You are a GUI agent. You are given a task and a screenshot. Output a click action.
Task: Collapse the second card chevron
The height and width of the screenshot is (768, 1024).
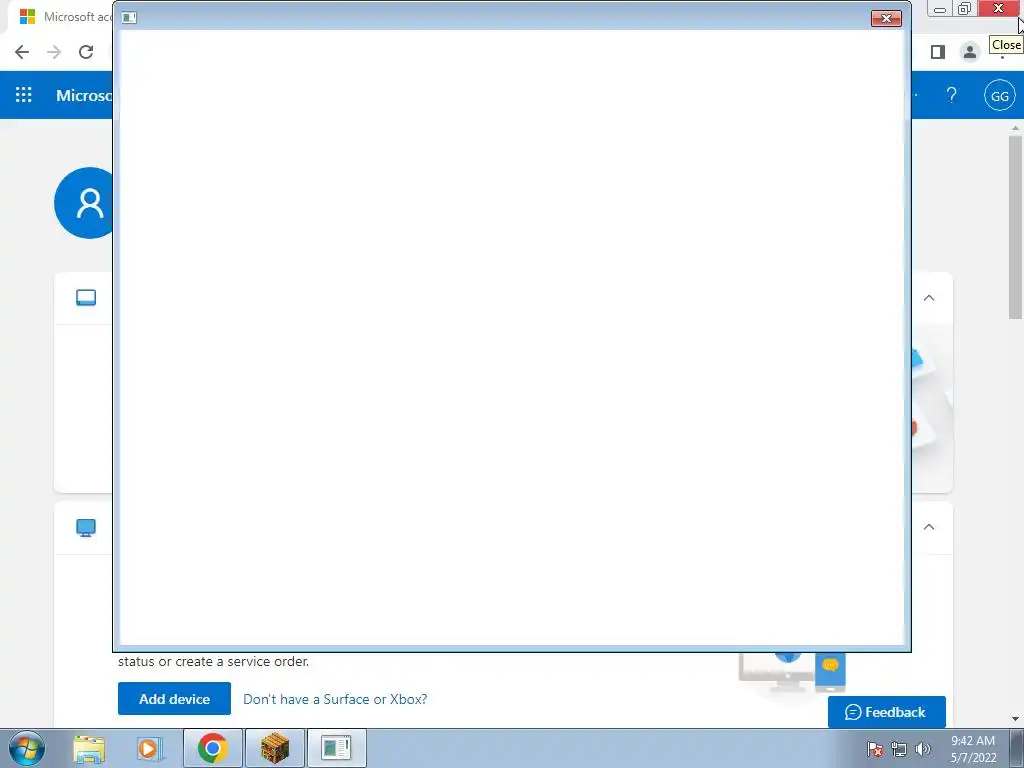929,527
